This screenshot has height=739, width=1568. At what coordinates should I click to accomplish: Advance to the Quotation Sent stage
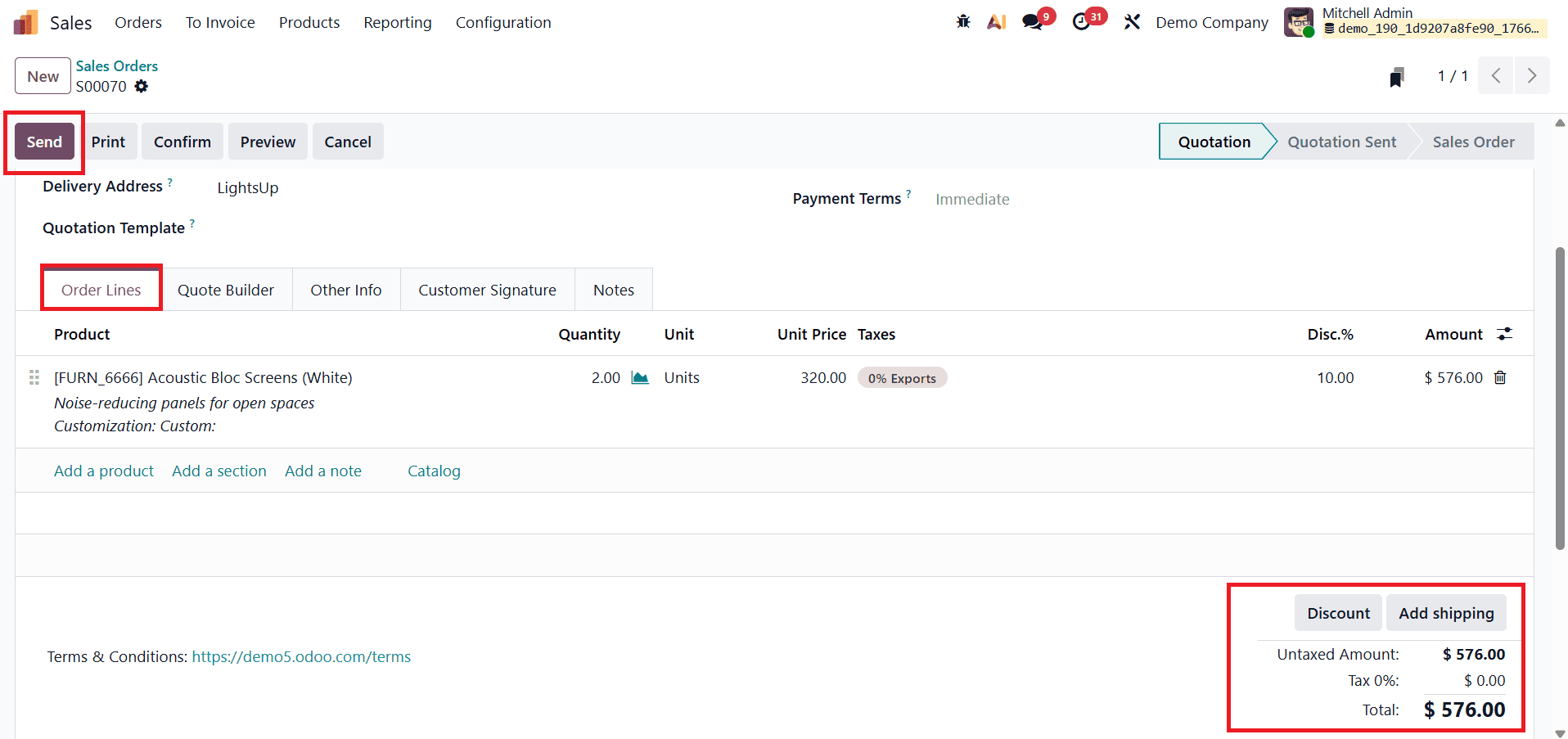pyautogui.click(x=1340, y=141)
